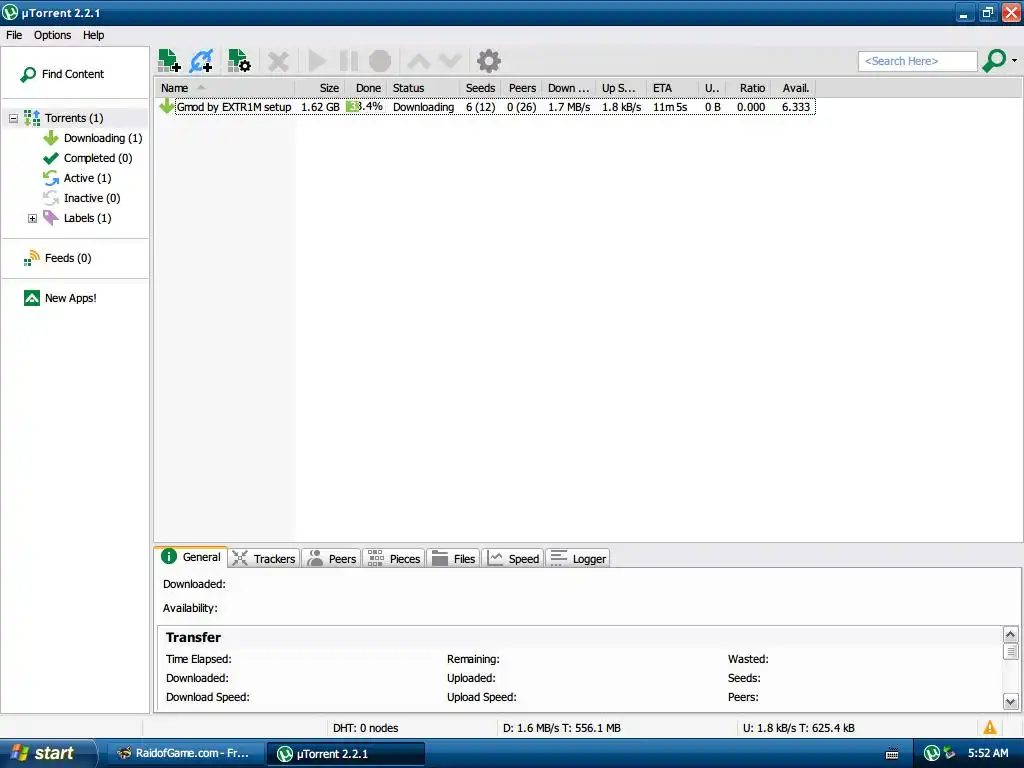Switch to the Files tab
This screenshot has height=768, width=1024.
[453, 558]
